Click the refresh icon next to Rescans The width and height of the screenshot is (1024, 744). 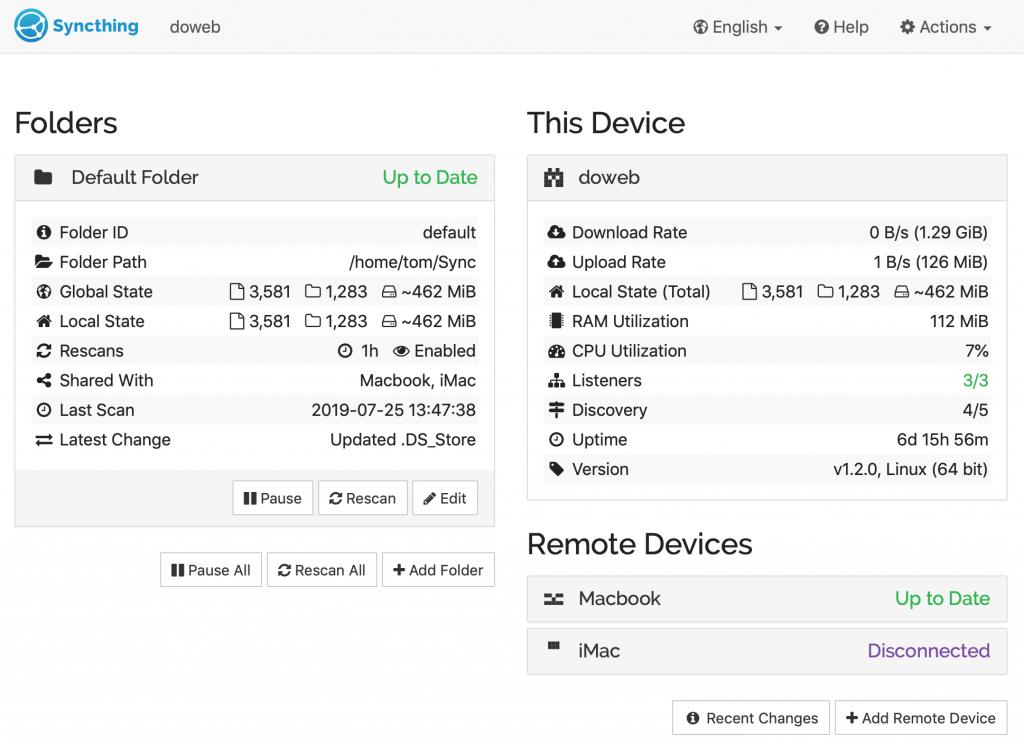pos(44,351)
